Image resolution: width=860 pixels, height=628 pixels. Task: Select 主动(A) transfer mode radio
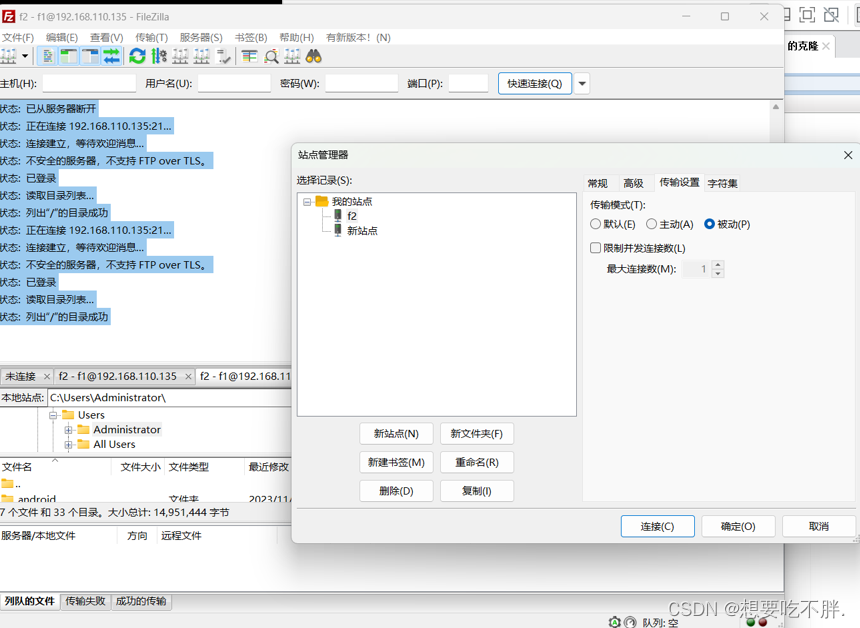[651, 224]
